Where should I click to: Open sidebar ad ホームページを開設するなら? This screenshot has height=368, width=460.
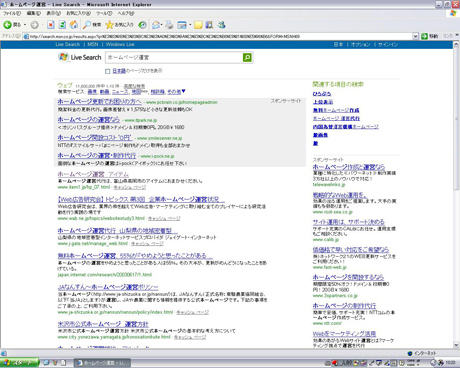click(x=348, y=277)
